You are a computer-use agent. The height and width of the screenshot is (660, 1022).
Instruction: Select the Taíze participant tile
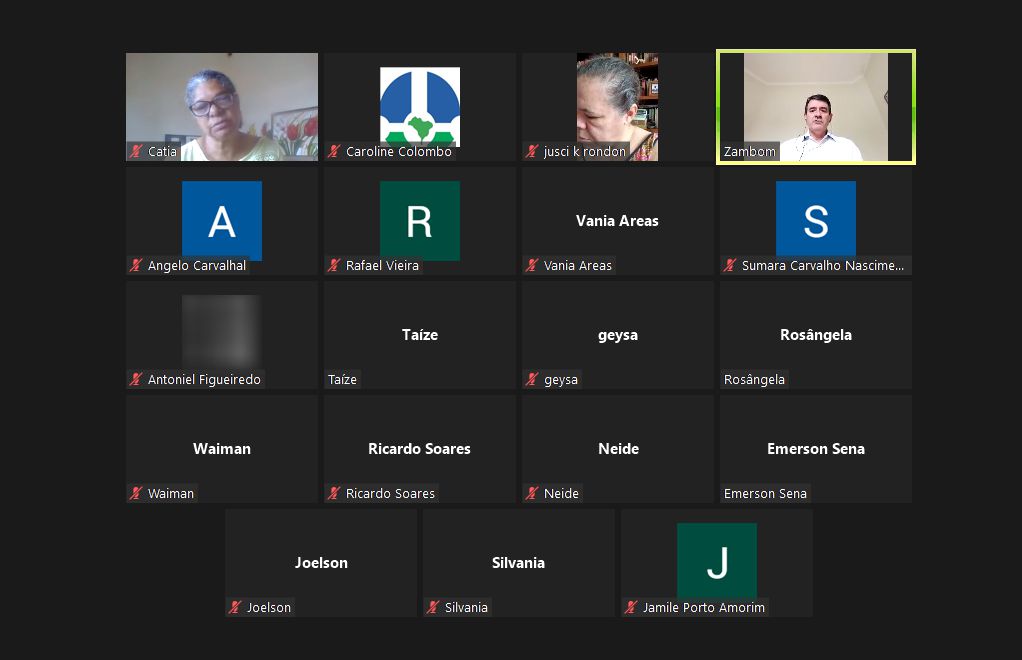(420, 335)
